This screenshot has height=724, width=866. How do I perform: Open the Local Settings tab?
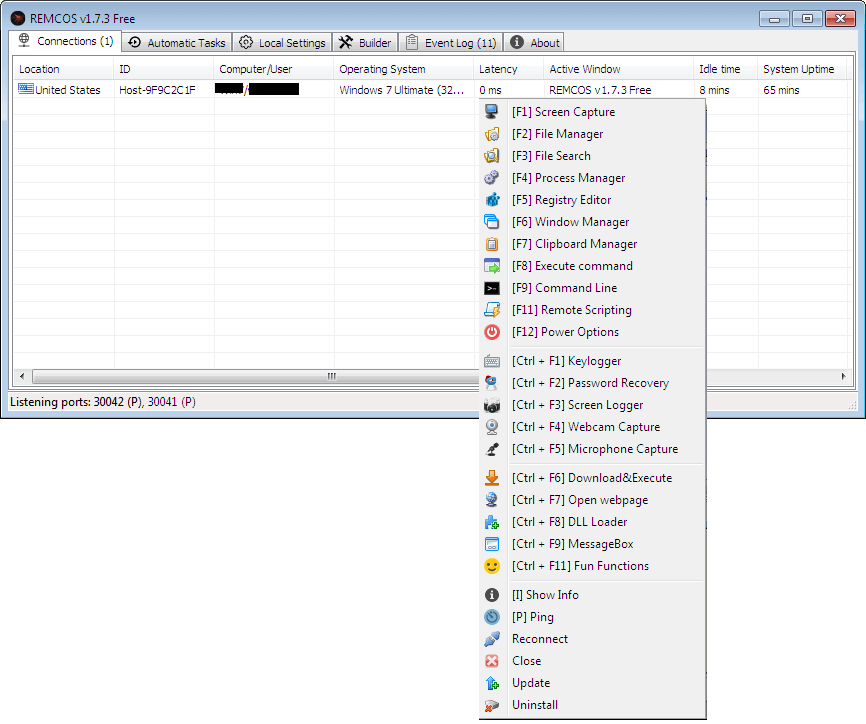tap(282, 43)
